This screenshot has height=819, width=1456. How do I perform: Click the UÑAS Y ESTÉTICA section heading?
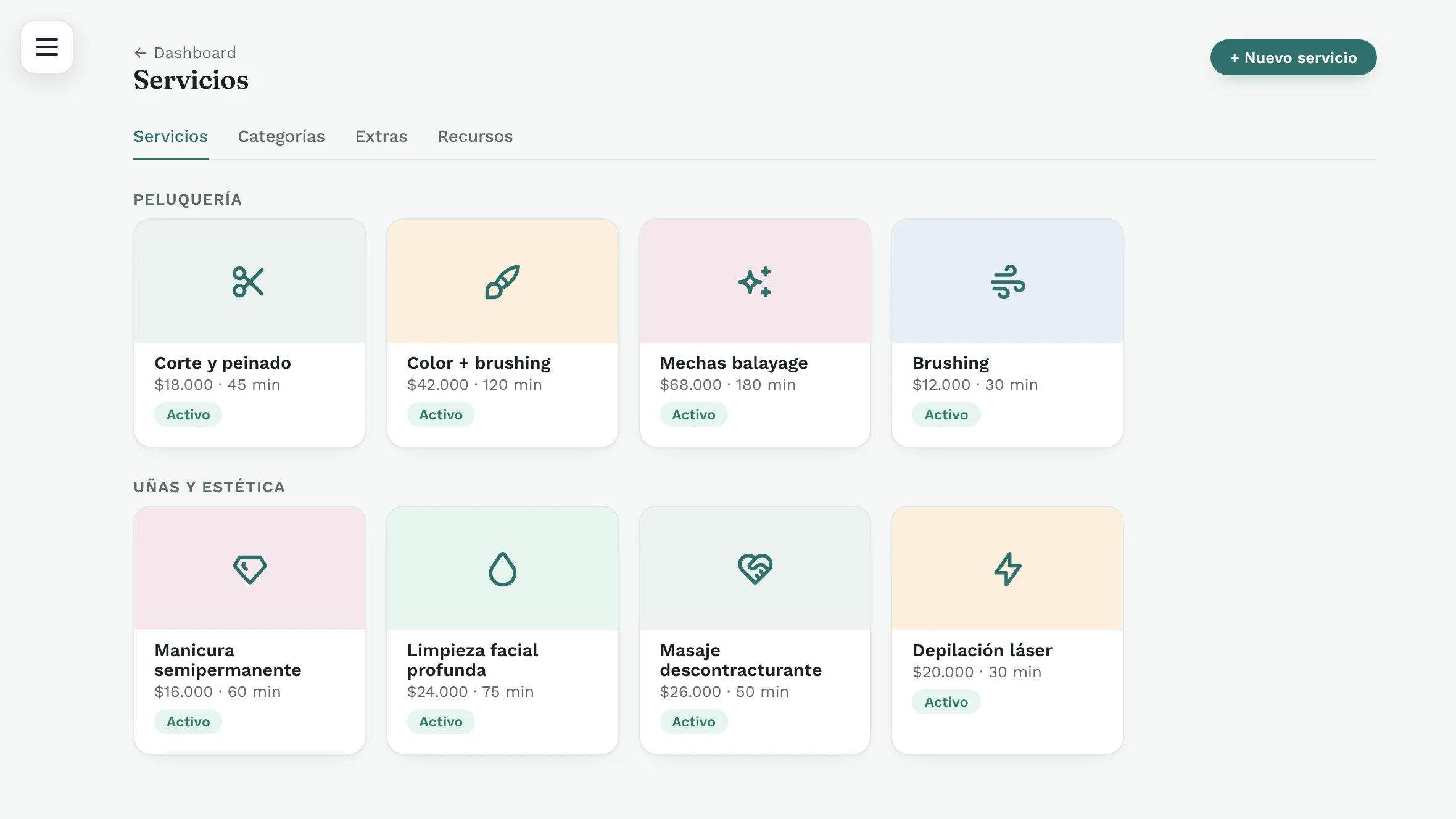click(209, 487)
